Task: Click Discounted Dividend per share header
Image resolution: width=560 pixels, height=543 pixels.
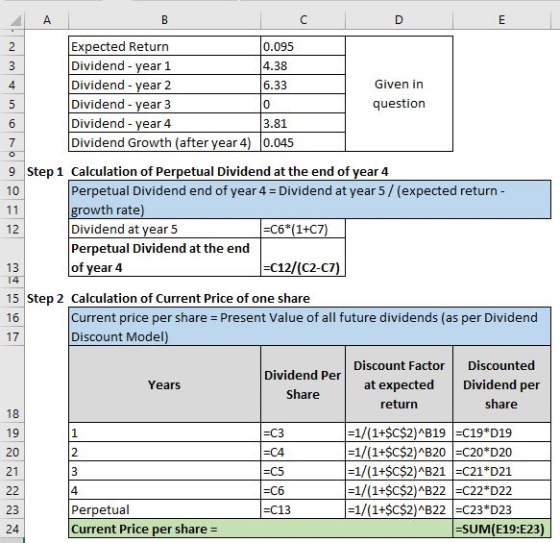Action: click(x=501, y=384)
